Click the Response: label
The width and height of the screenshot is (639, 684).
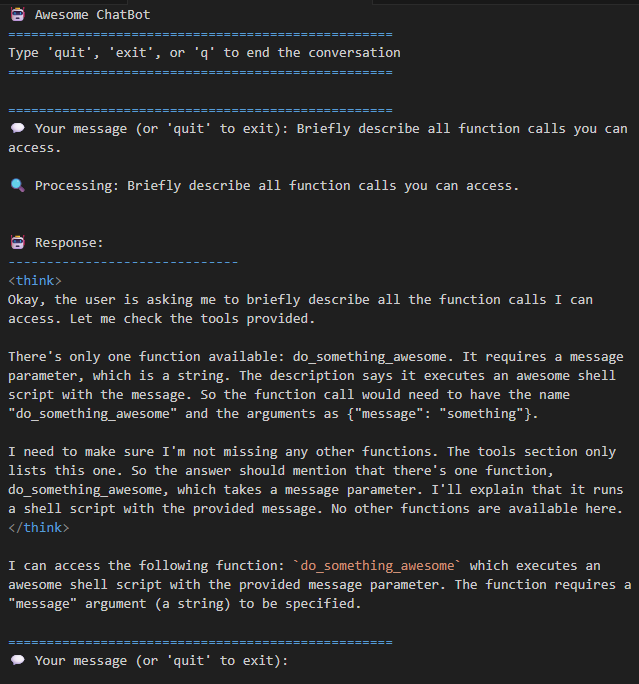69,242
